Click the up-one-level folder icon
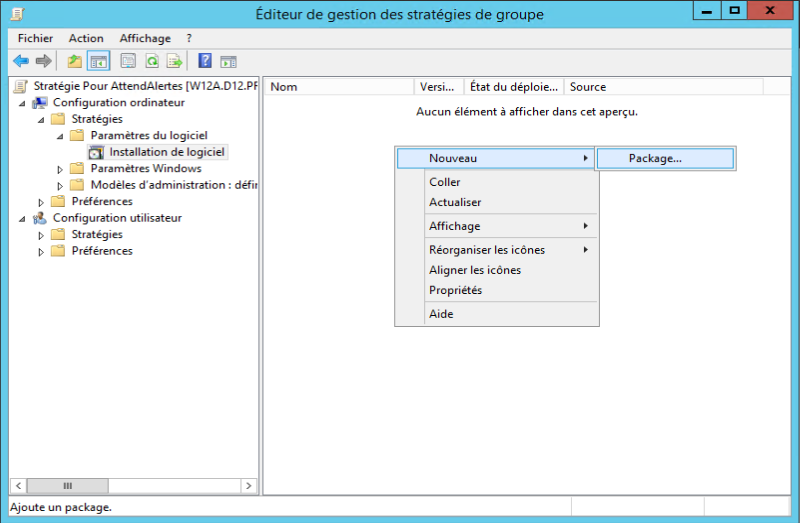800x523 pixels. pyautogui.click(x=75, y=61)
